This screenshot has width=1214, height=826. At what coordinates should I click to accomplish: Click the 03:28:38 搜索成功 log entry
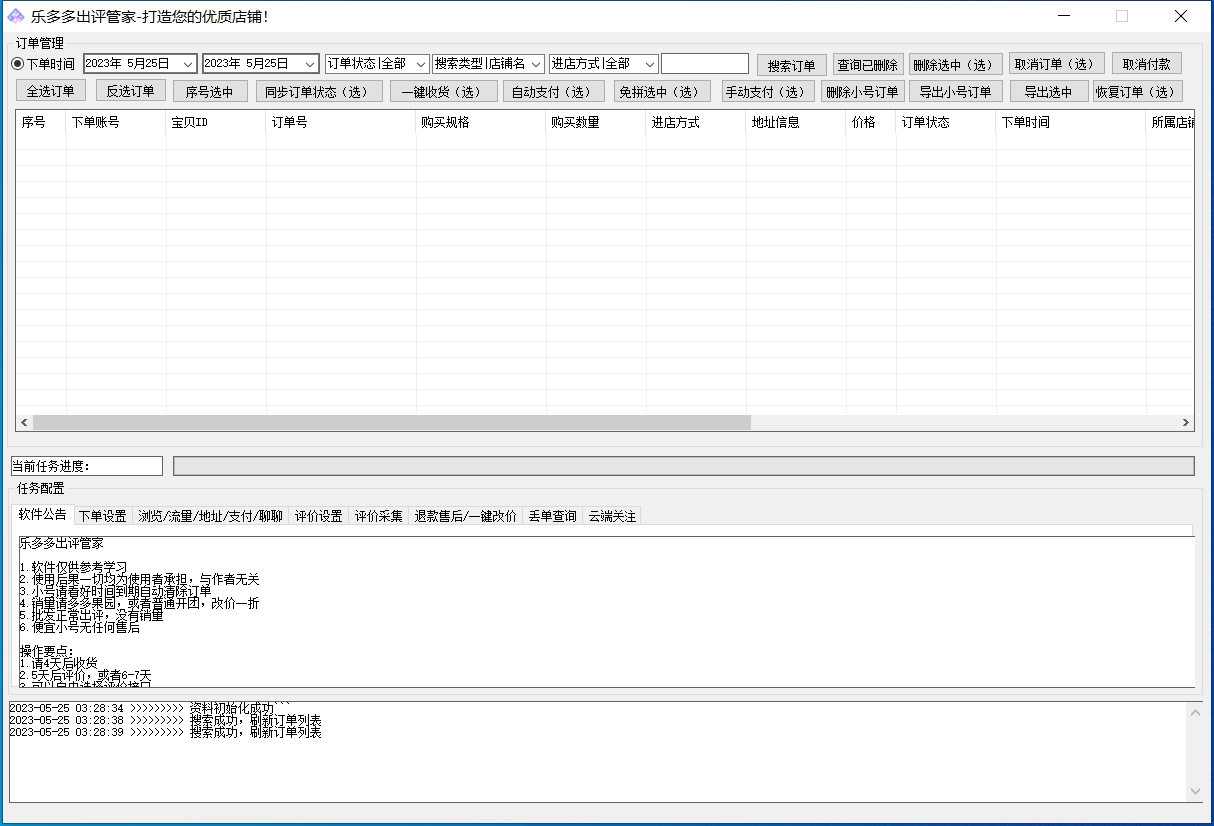click(x=165, y=720)
